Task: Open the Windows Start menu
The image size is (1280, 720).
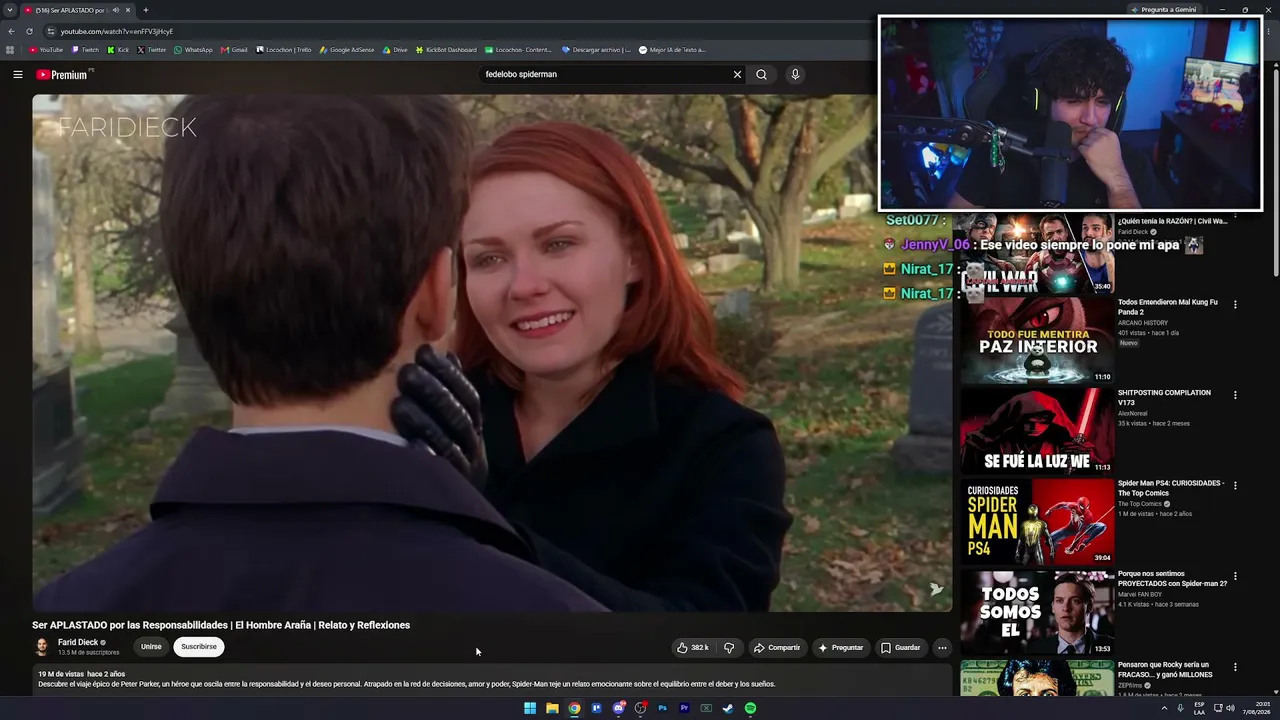Action: pyautogui.click(x=530, y=708)
